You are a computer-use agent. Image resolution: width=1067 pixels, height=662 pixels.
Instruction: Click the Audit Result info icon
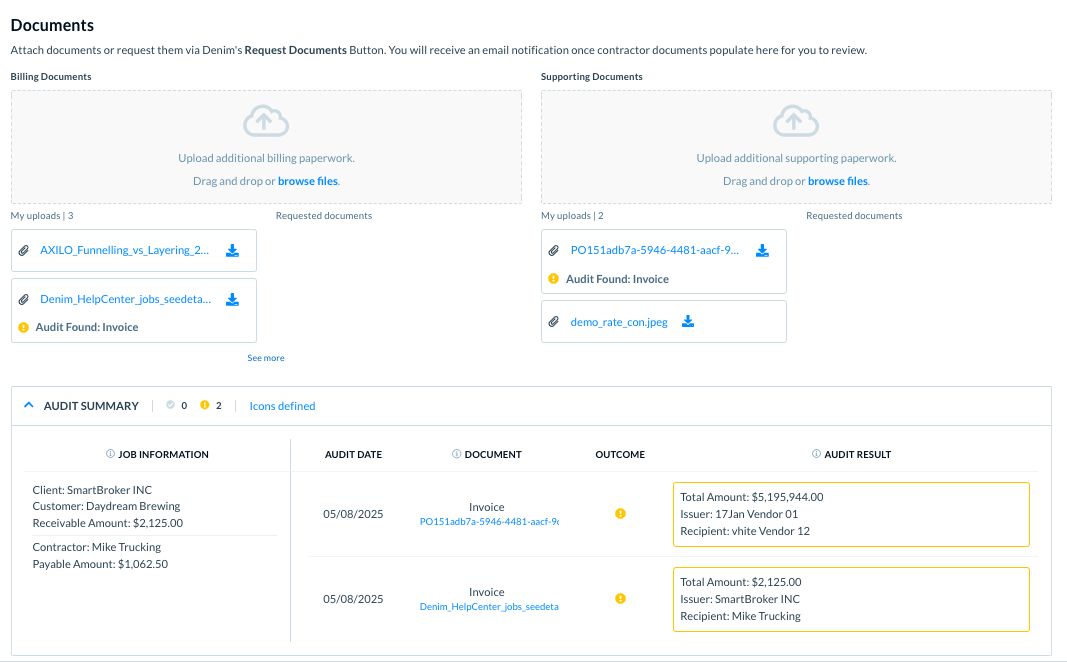click(x=816, y=454)
